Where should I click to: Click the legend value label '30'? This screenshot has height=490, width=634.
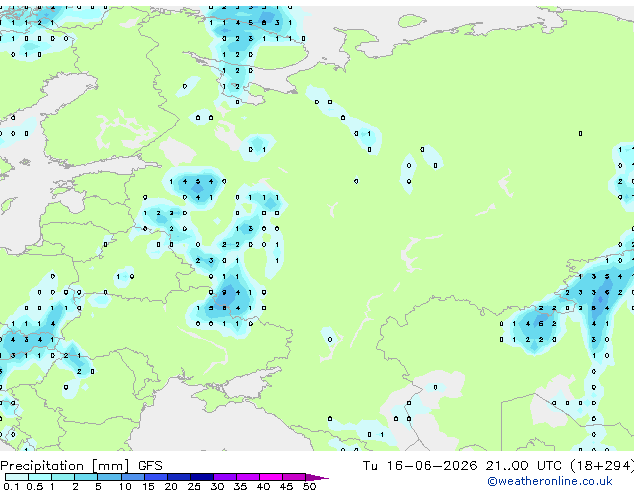(x=217, y=486)
